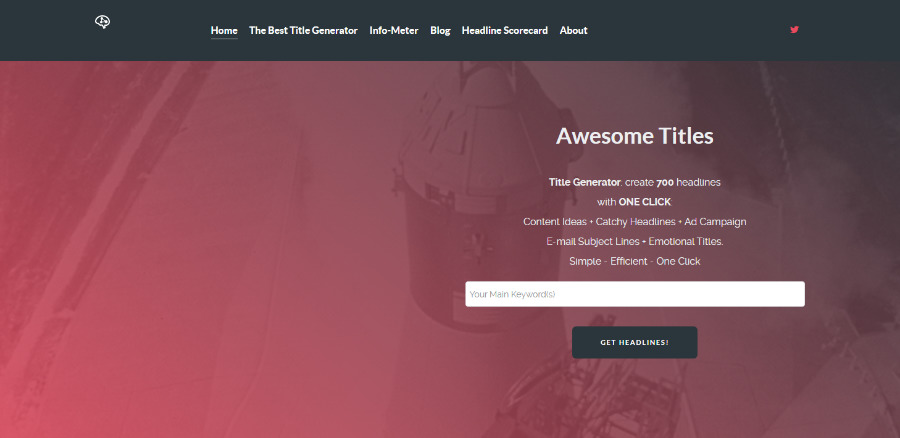Click the bold Title Generator text
The image size is (900, 438).
[584, 182]
